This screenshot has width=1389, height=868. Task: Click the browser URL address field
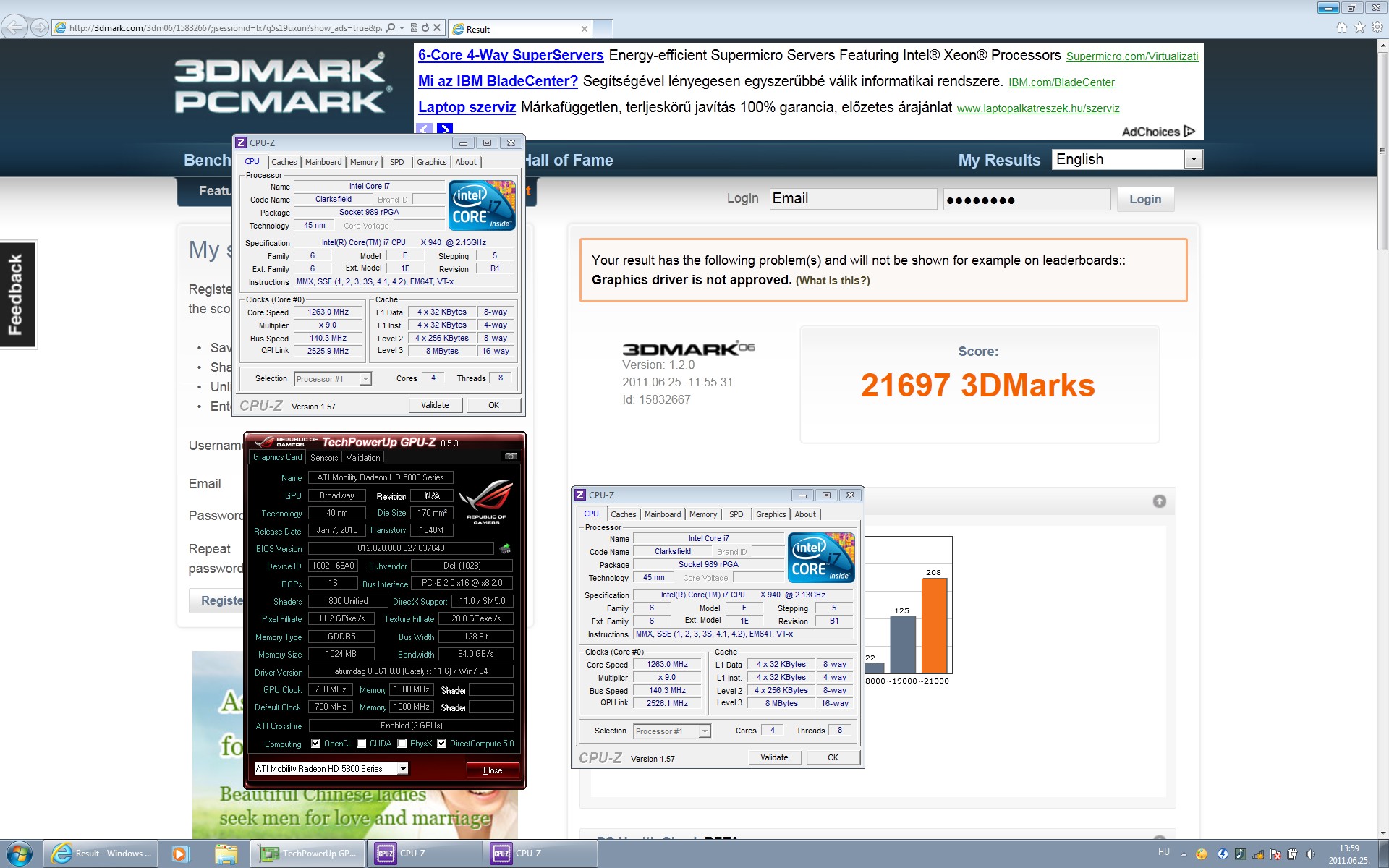click(x=224, y=28)
